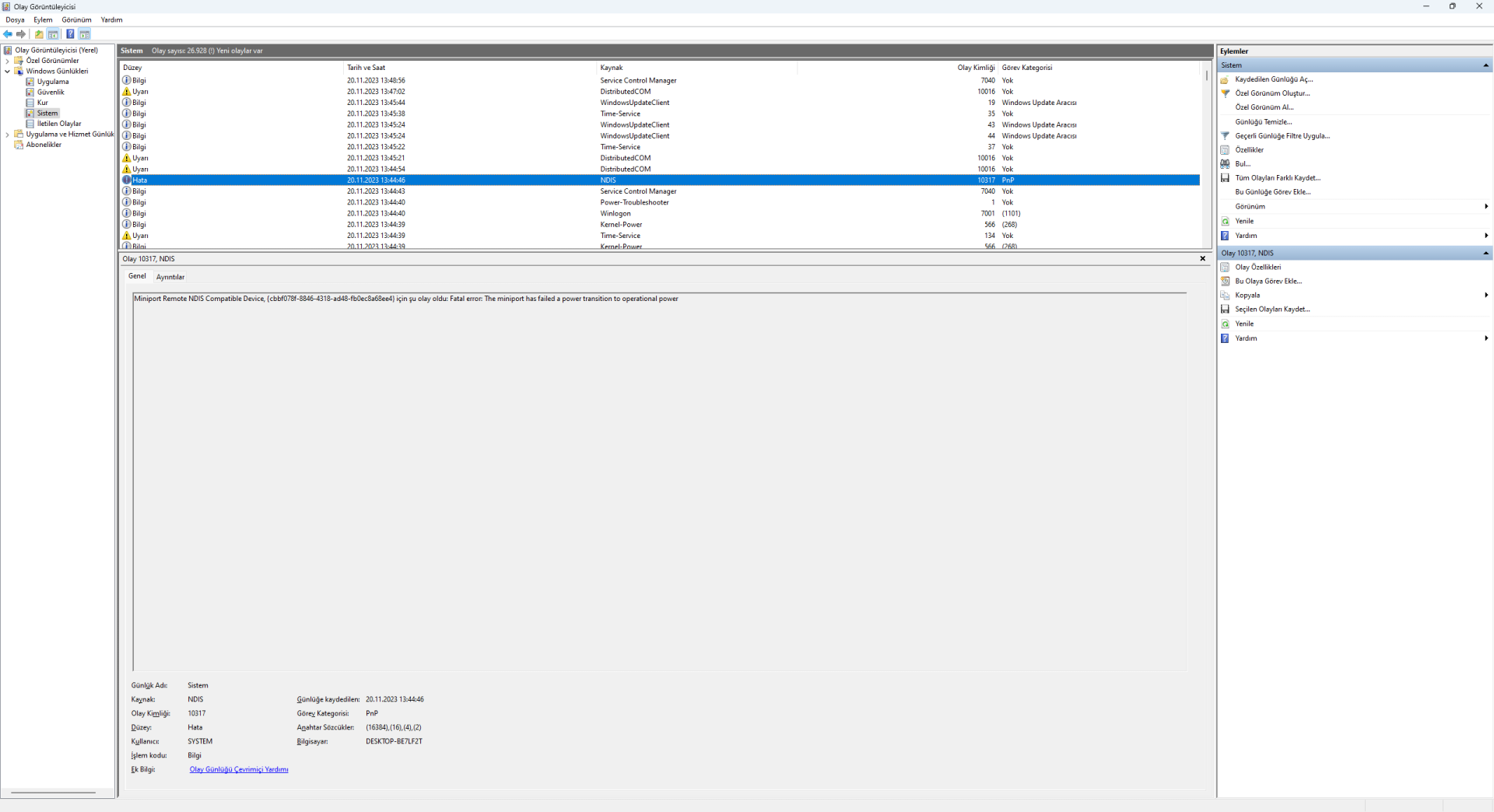Select the DistributedCOM warning at 13:47:02
Image resolution: width=1494 pixels, height=812 pixels.
[x=660, y=92]
